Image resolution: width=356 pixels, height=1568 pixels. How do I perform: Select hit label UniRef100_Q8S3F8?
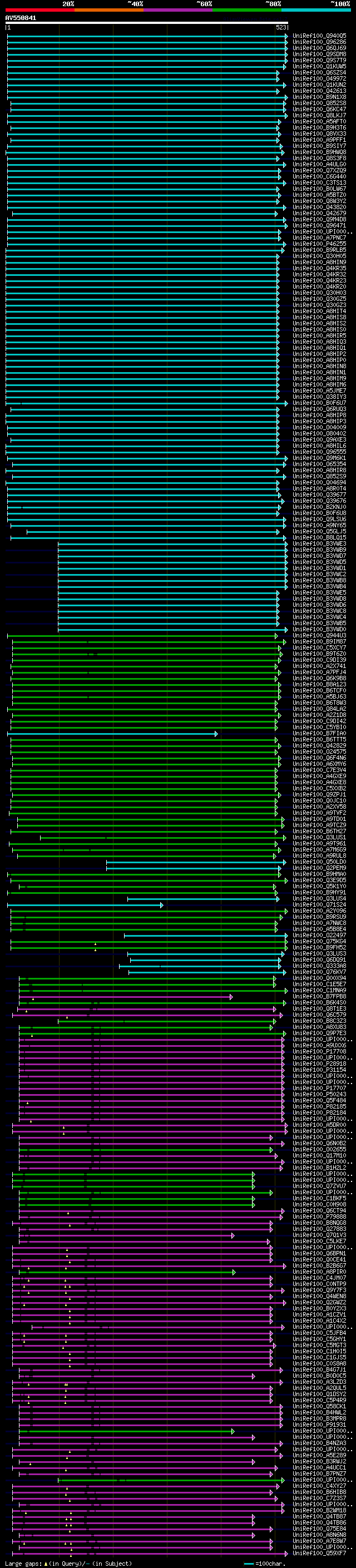click(x=319, y=159)
